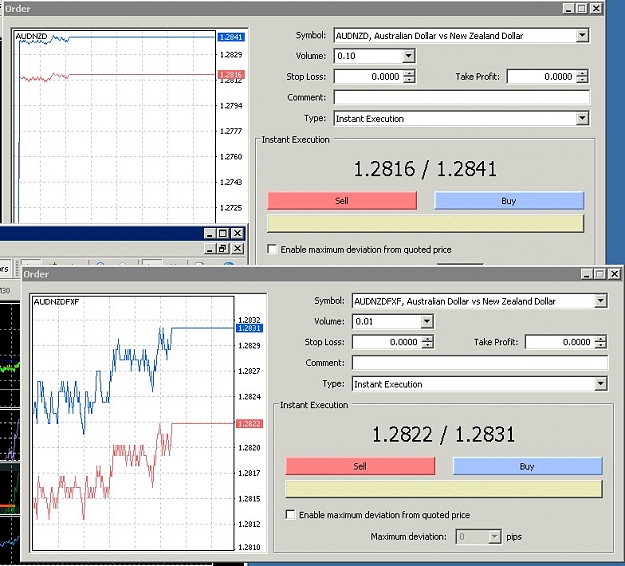625x566 pixels.
Task: Click Sell button in AUDNZDFXF order window
Action: (x=360, y=466)
